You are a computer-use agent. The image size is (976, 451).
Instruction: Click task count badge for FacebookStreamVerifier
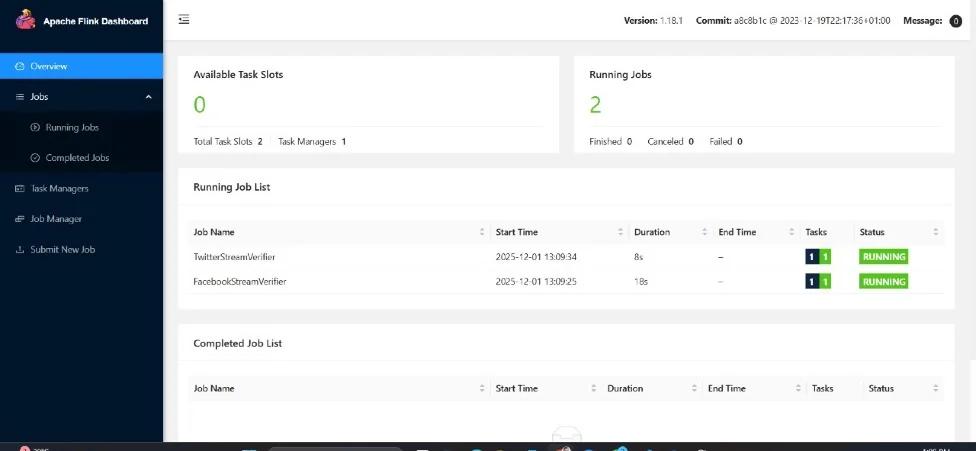(818, 282)
